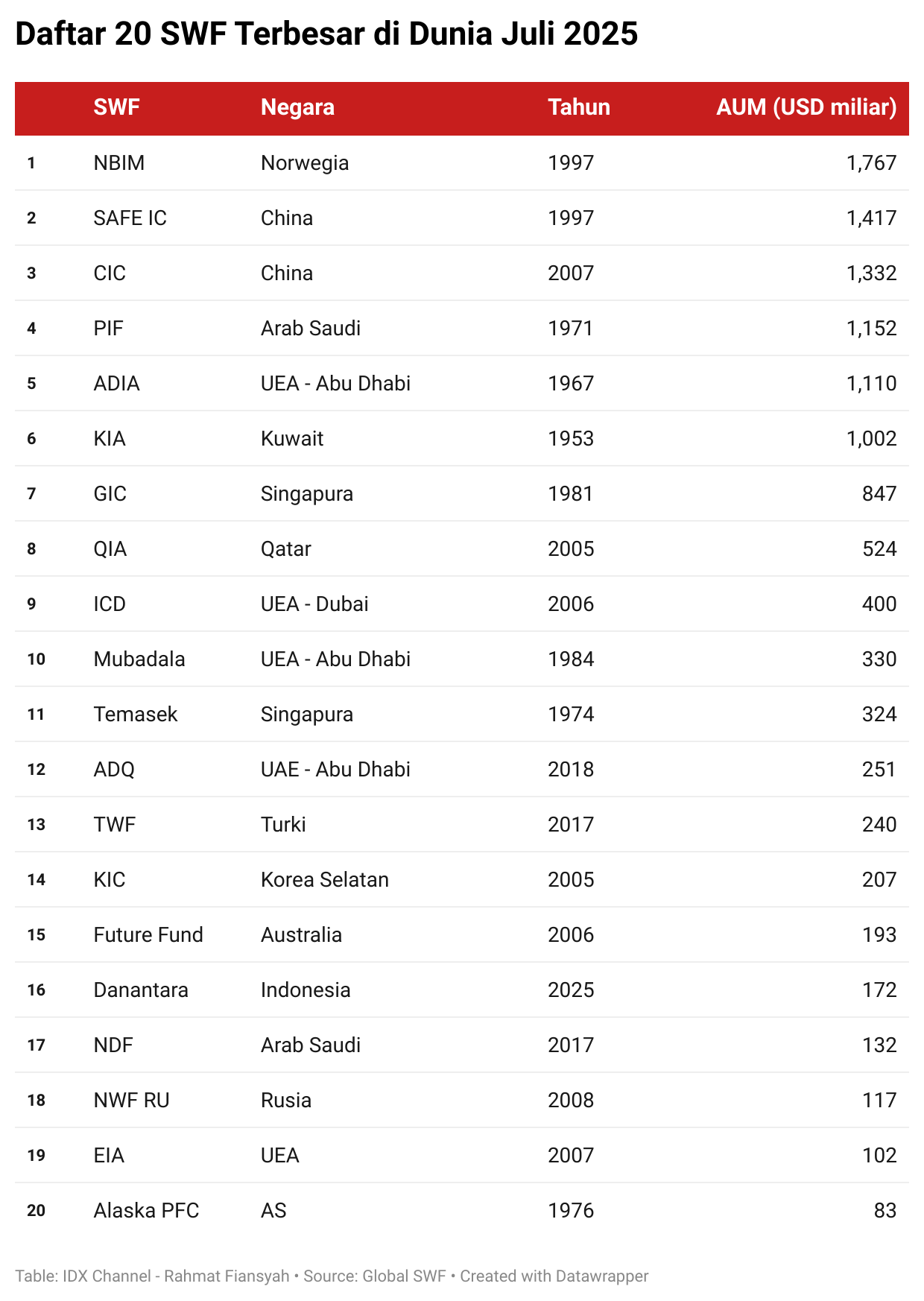Click the Tahun column header
This screenshot has height=1301, width=924.
[579, 107]
